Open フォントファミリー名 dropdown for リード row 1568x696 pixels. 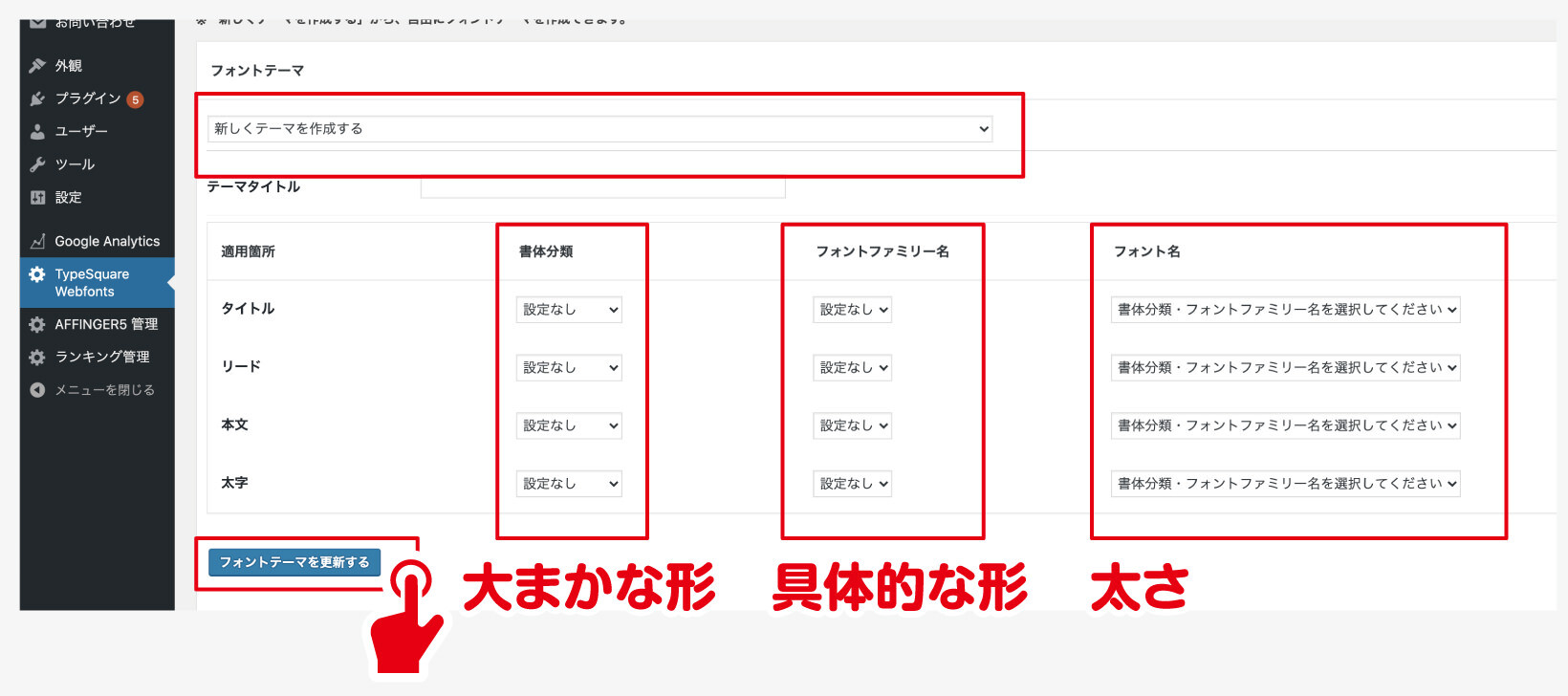coord(852,368)
